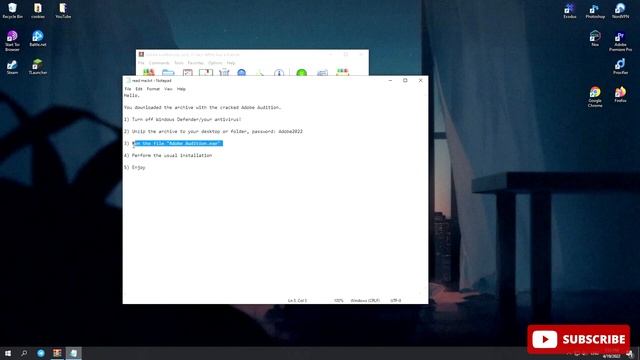This screenshot has height=360, width=640.
Task: Click the 'You downloaded the archive' line
Action: pyautogui.click(x=203, y=107)
